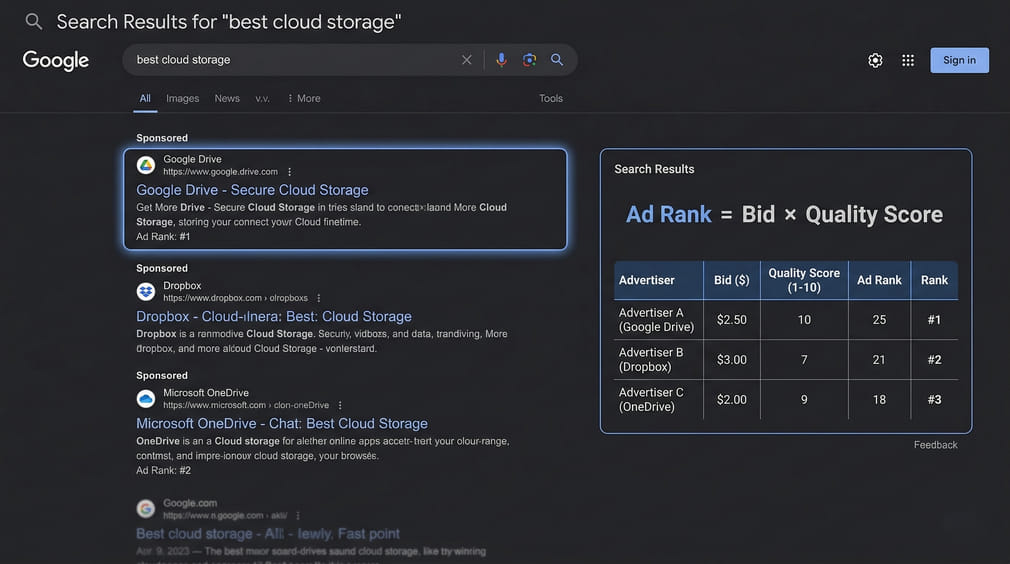Open the Tools options

point(551,98)
